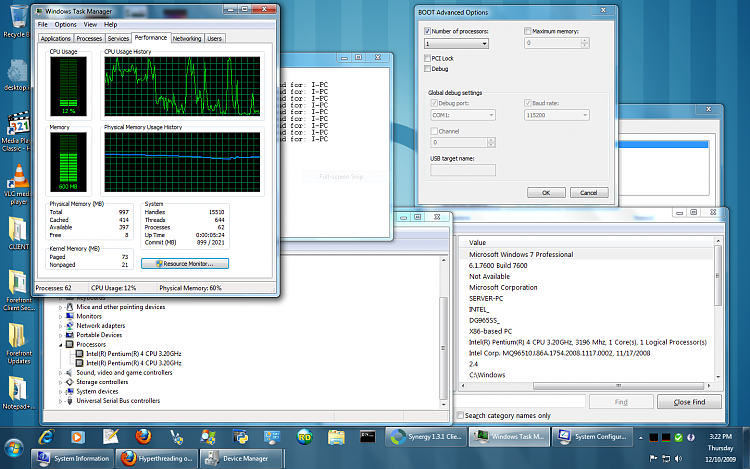Launch Internet Explorer from the taskbar
Screen dimensions: 750x469
[46, 437]
